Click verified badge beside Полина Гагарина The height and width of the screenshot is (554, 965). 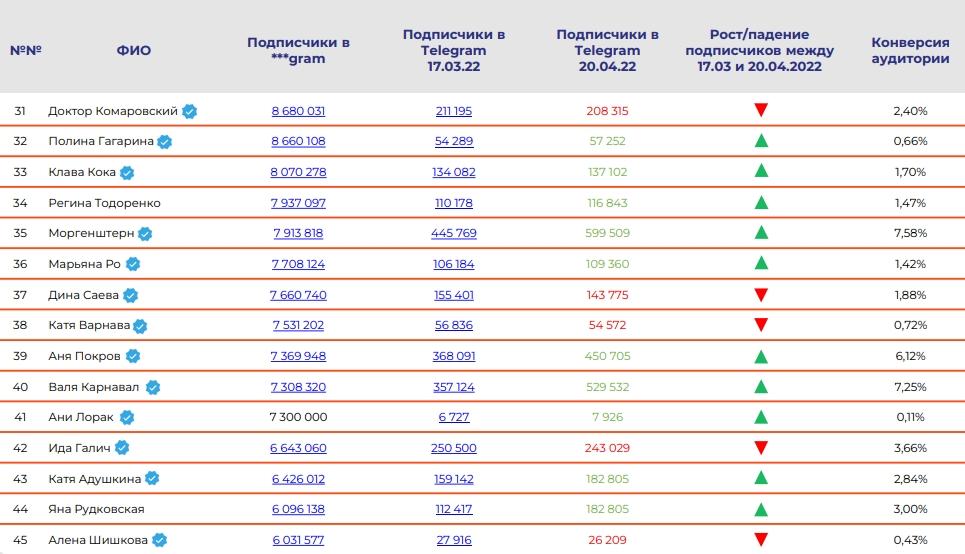(166, 142)
